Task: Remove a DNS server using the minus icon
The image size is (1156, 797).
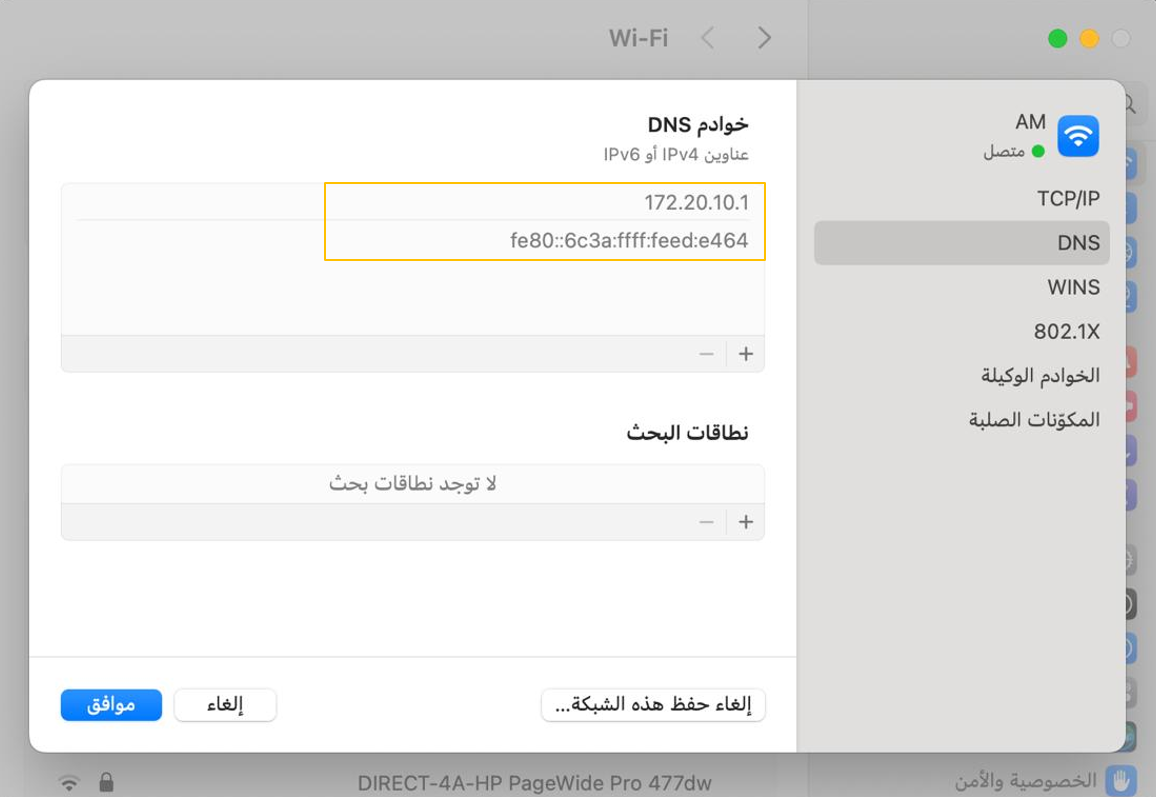Action: (707, 354)
